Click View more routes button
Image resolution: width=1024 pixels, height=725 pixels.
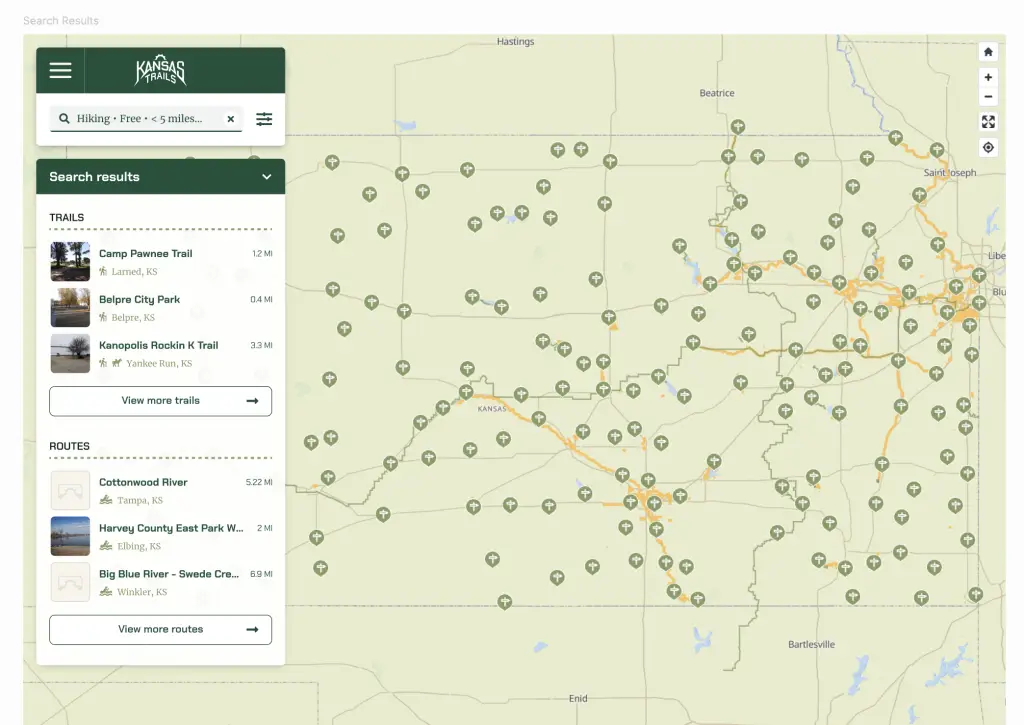point(160,630)
